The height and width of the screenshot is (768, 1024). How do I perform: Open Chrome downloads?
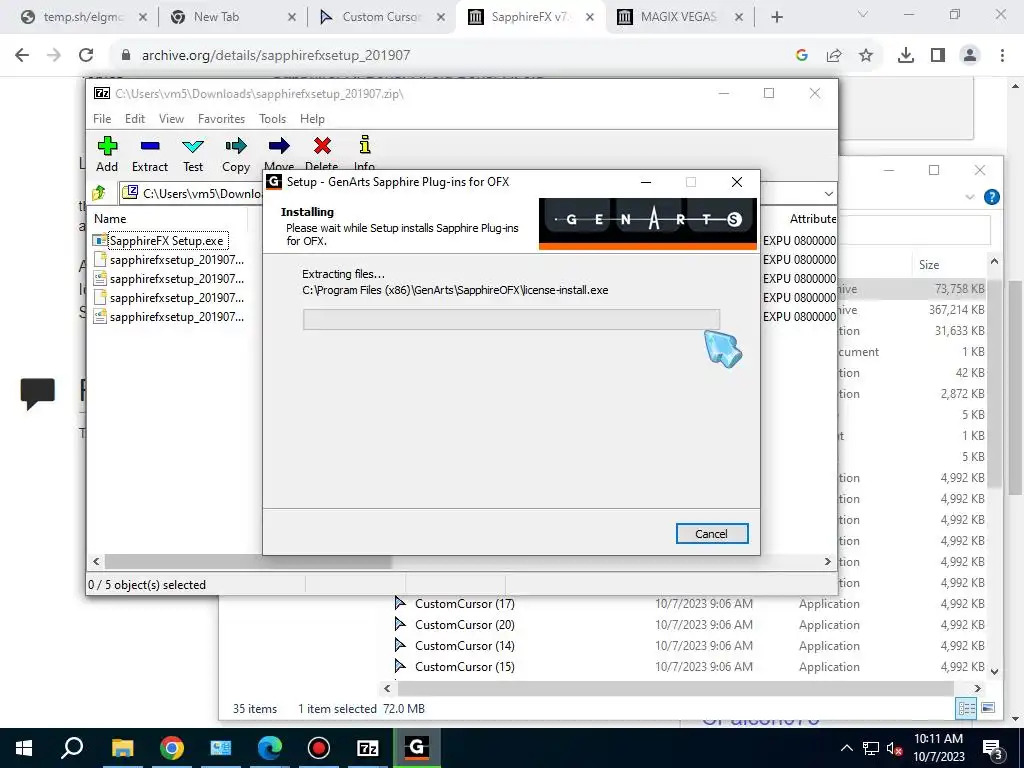click(x=906, y=56)
